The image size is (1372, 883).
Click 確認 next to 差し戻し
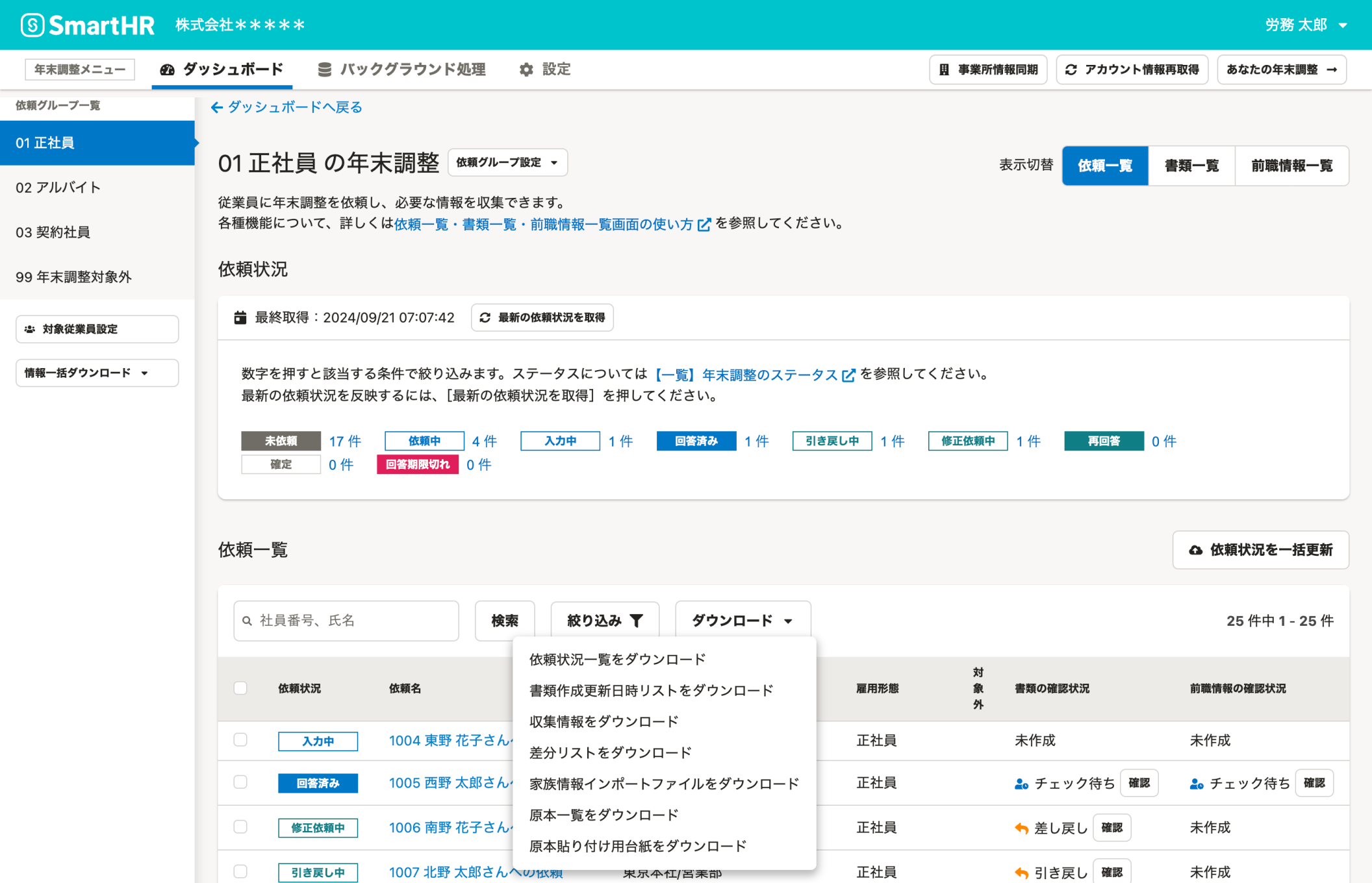[x=1112, y=828]
